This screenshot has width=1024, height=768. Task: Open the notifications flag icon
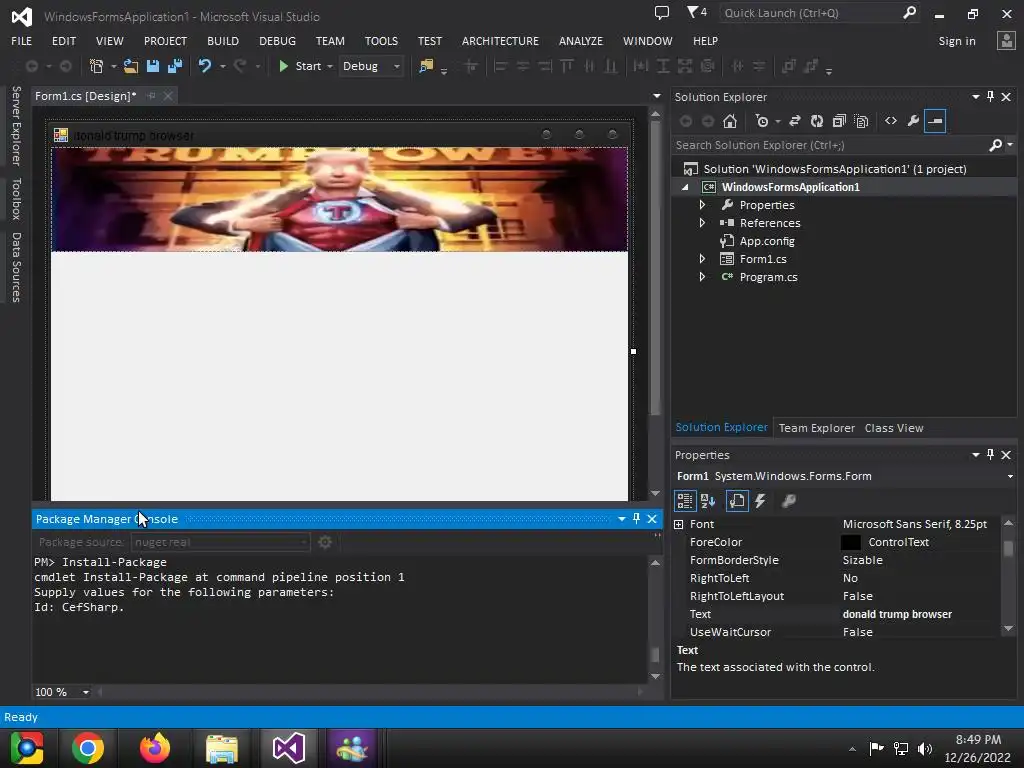pos(696,12)
